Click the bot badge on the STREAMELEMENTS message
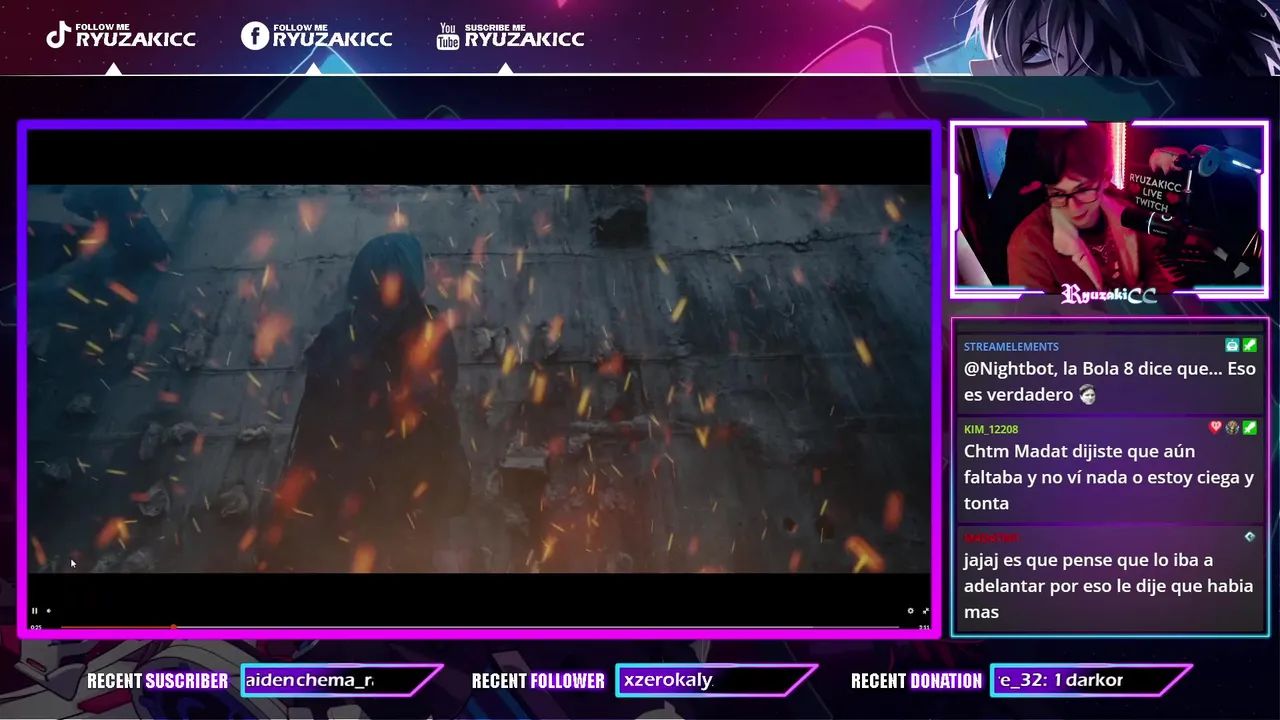The width and height of the screenshot is (1280, 720). [x=1232, y=345]
